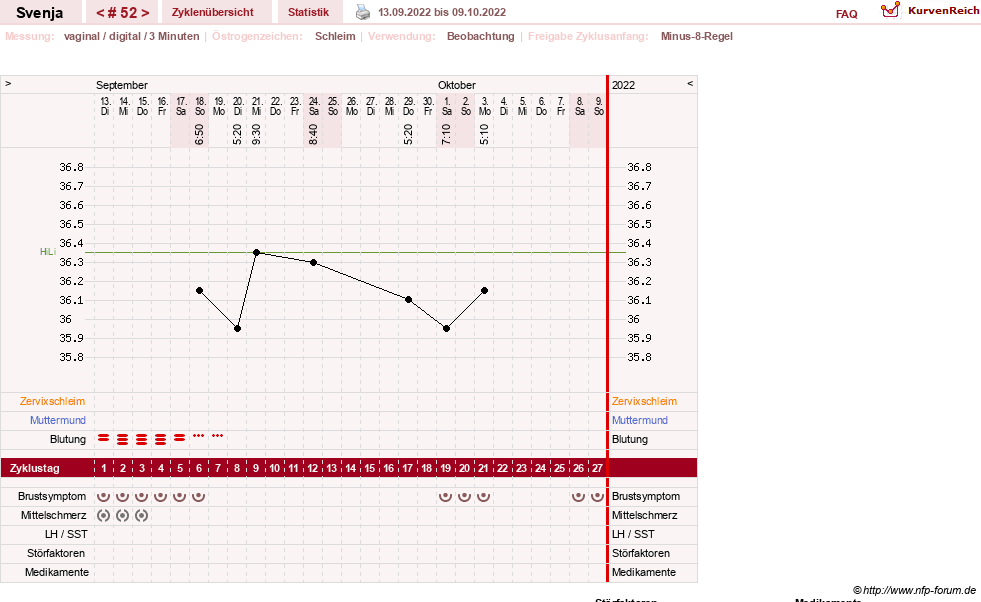Viewport: 981px width, 602px height.
Task: Go to next cycle with right arrow
Action: pos(145,13)
